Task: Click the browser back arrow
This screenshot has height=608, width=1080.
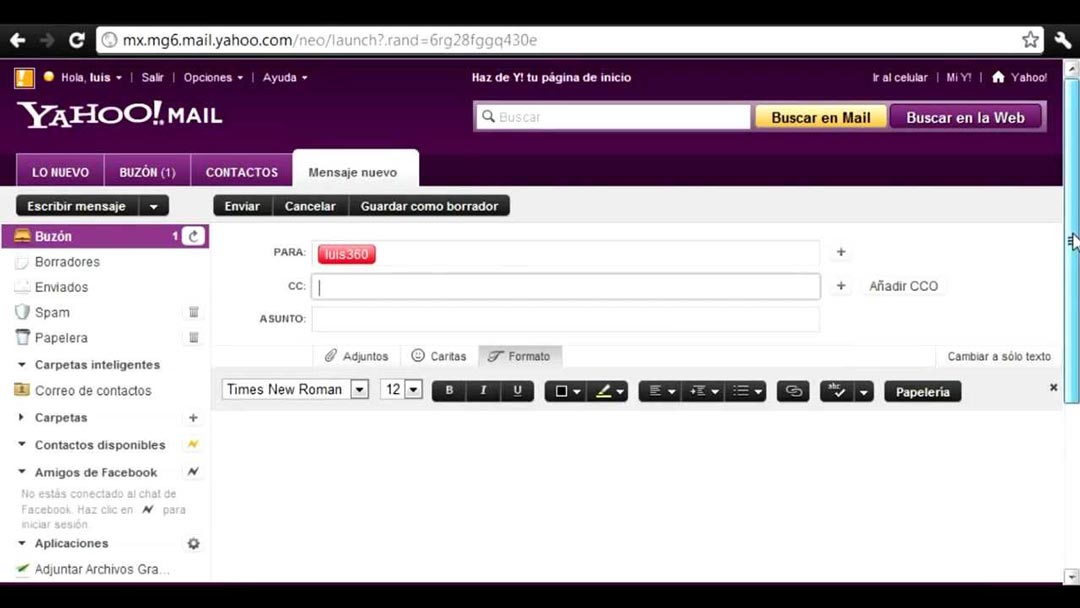Action: 17,40
